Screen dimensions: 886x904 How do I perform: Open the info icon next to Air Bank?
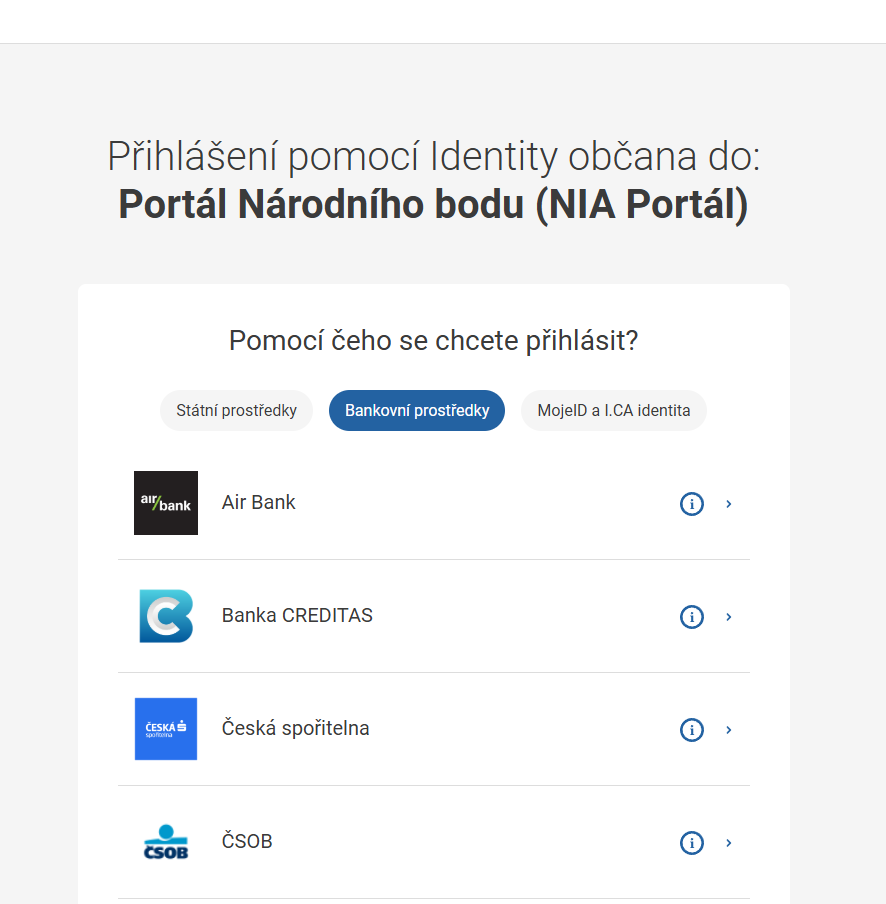coord(691,504)
